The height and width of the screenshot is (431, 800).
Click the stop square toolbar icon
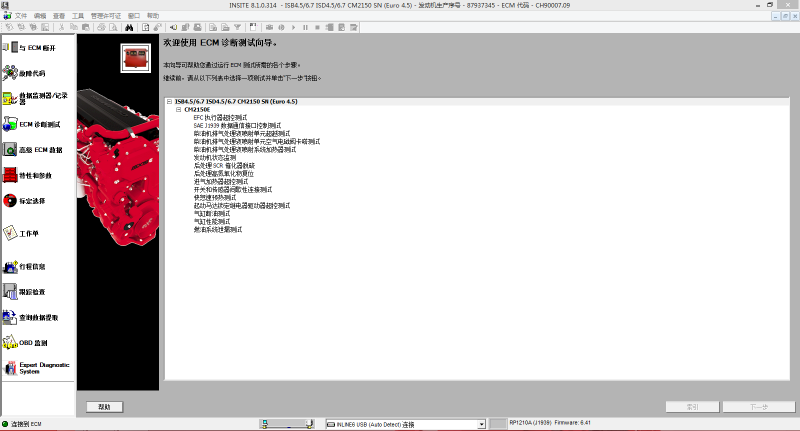317,27
